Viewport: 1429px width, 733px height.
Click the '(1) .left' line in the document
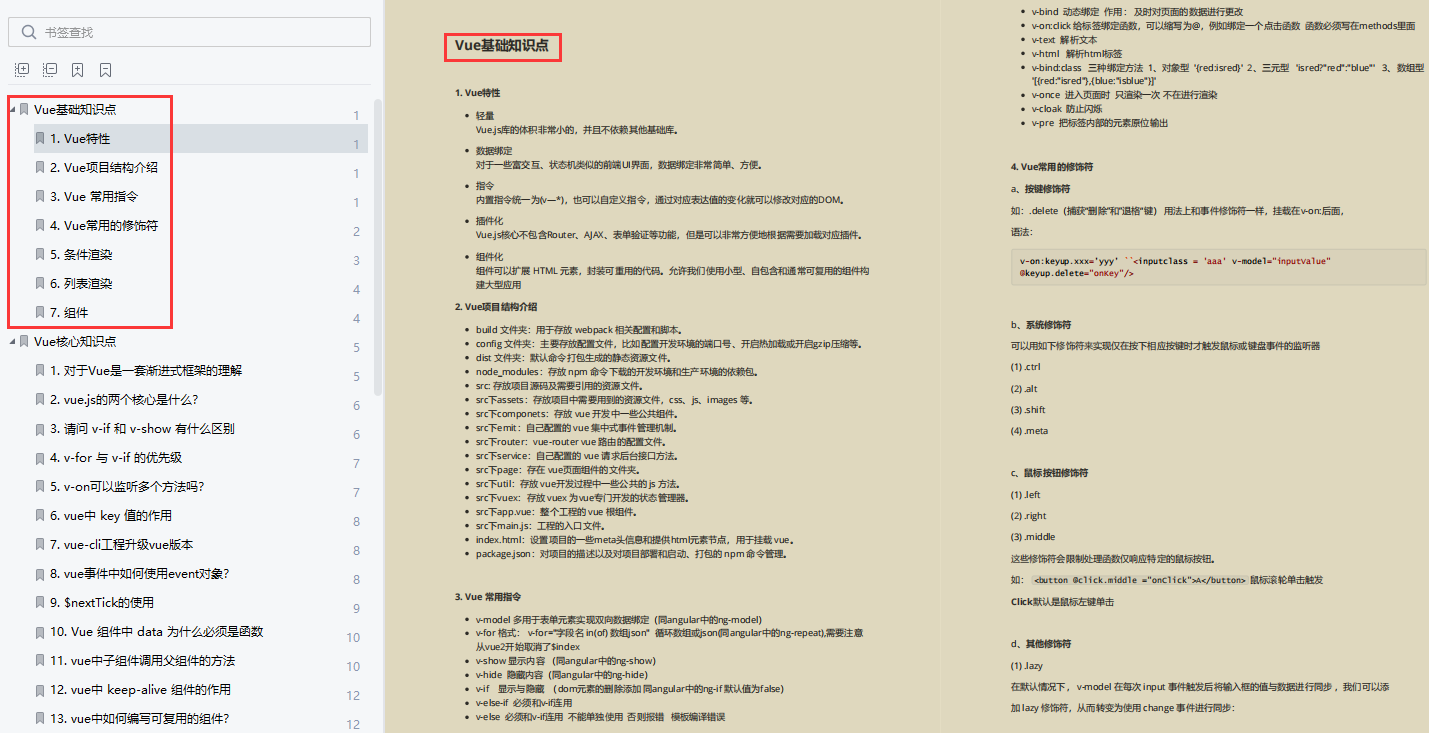coord(1025,494)
